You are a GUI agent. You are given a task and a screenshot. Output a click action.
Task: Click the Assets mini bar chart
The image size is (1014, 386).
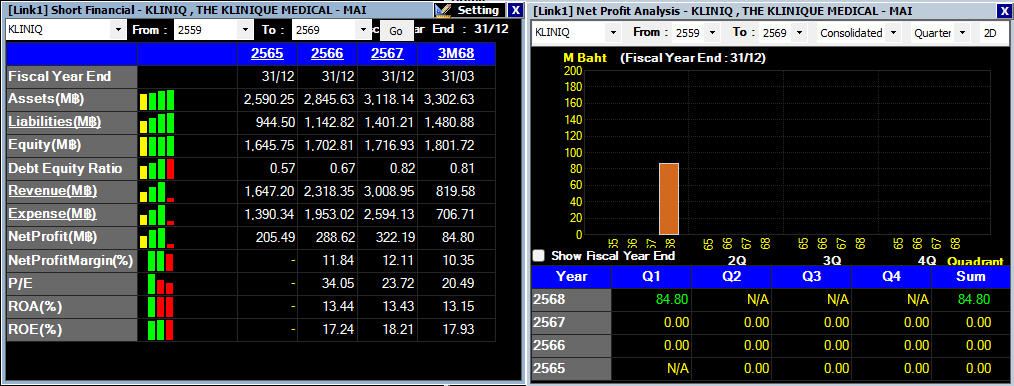pos(157,100)
